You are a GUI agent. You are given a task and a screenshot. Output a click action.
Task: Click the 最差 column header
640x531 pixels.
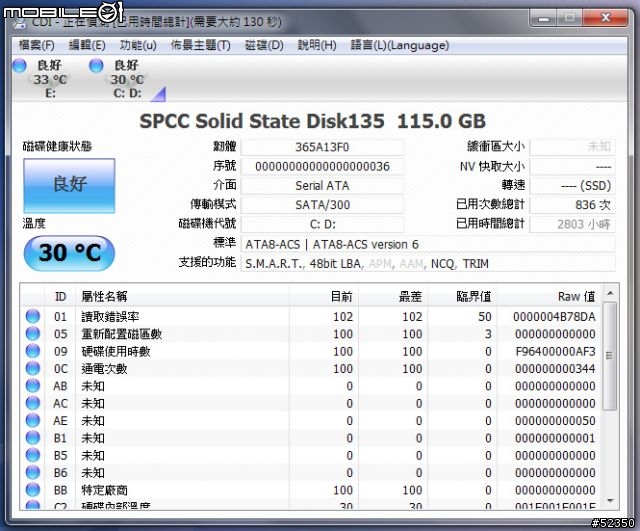pyautogui.click(x=393, y=296)
